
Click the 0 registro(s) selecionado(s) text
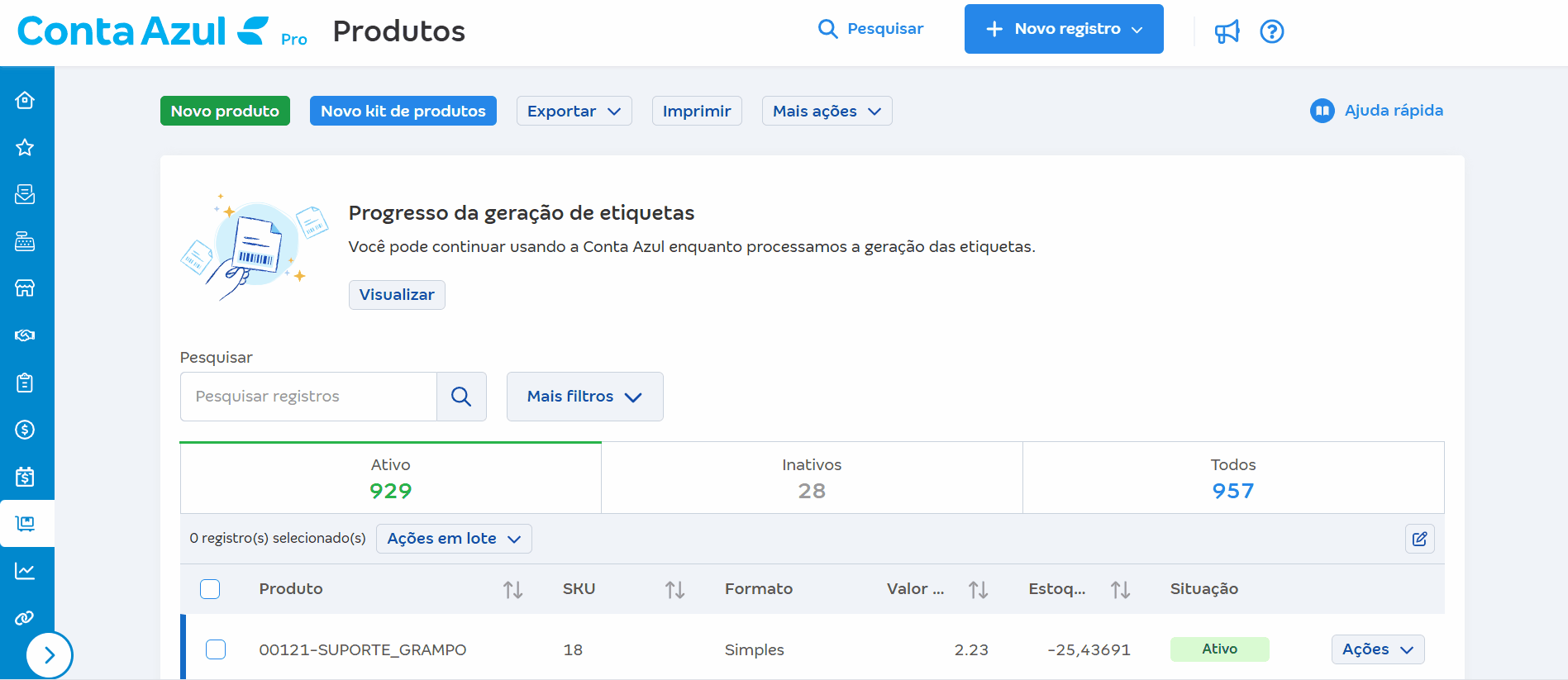pos(278,539)
